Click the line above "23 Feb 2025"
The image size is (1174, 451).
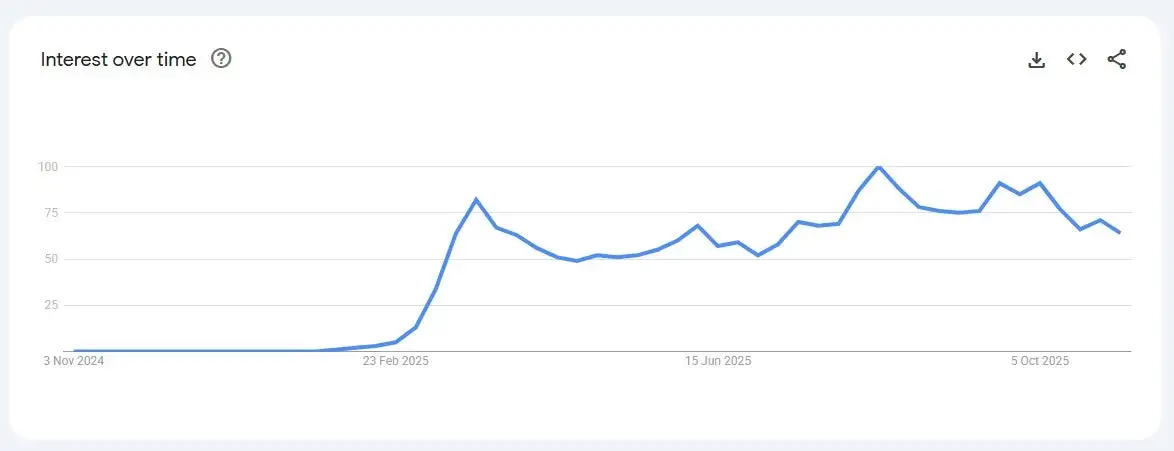(396, 342)
